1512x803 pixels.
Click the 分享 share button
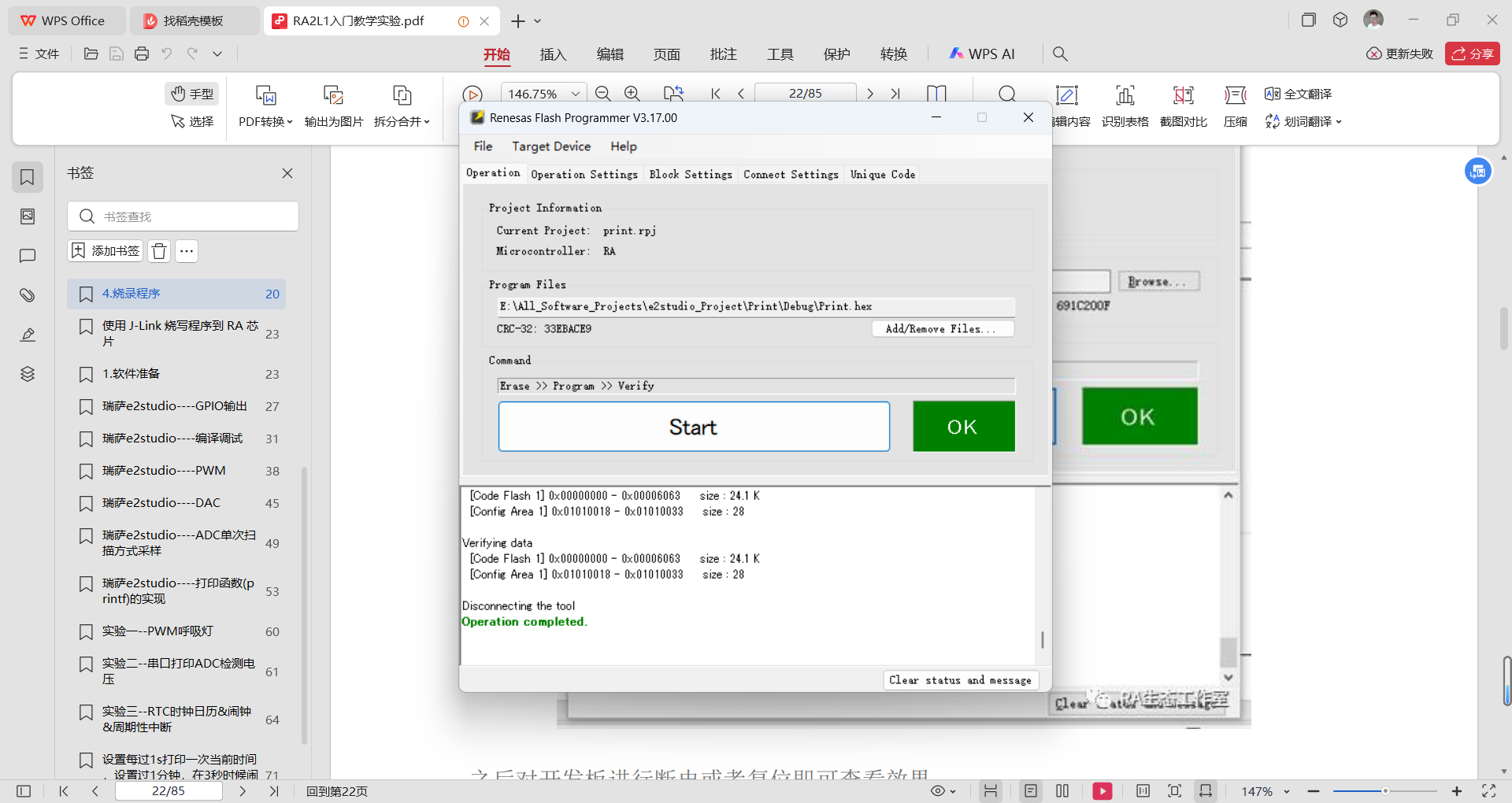[x=1472, y=54]
